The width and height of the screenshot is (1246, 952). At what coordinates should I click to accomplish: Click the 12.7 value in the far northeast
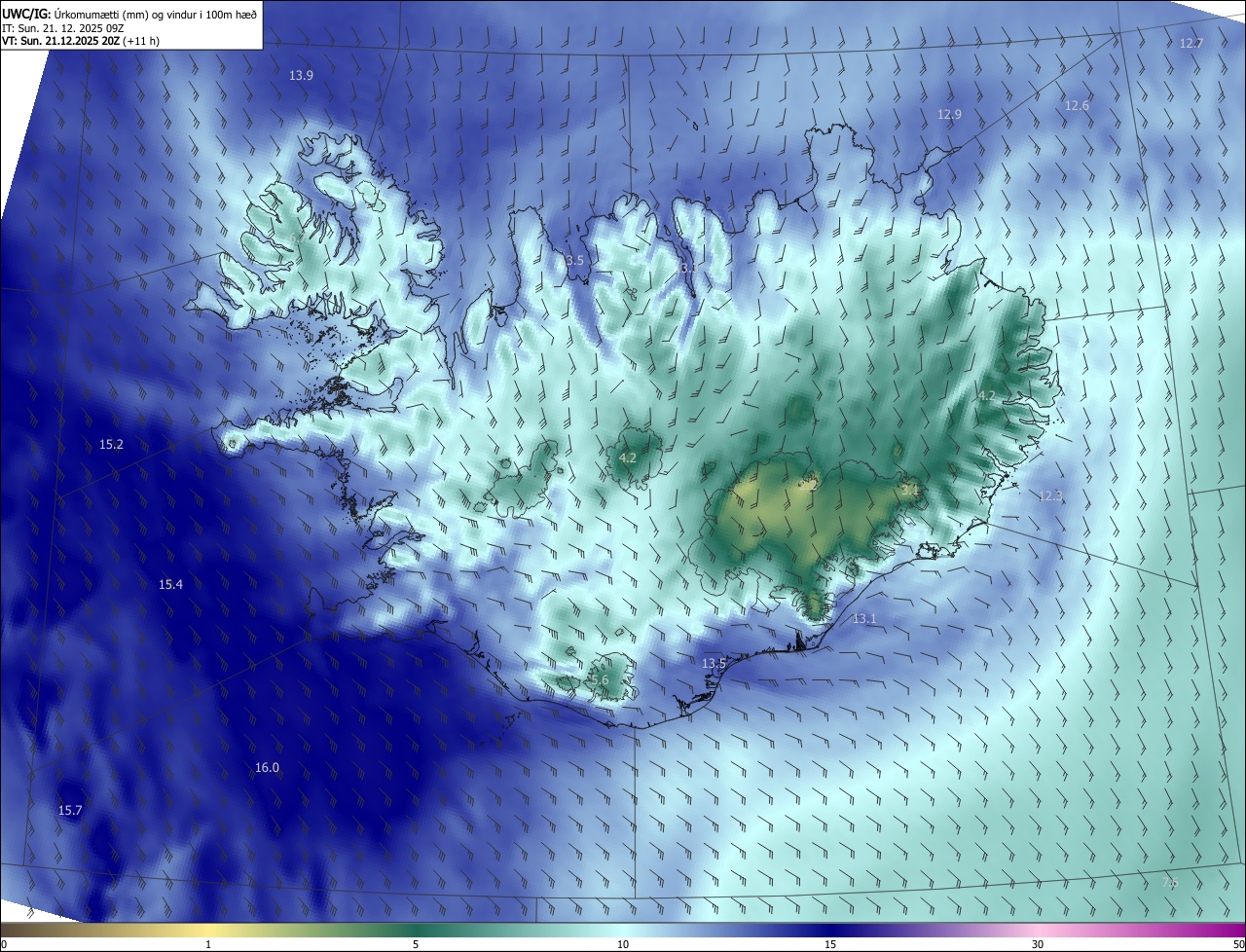pos(1191,43)
